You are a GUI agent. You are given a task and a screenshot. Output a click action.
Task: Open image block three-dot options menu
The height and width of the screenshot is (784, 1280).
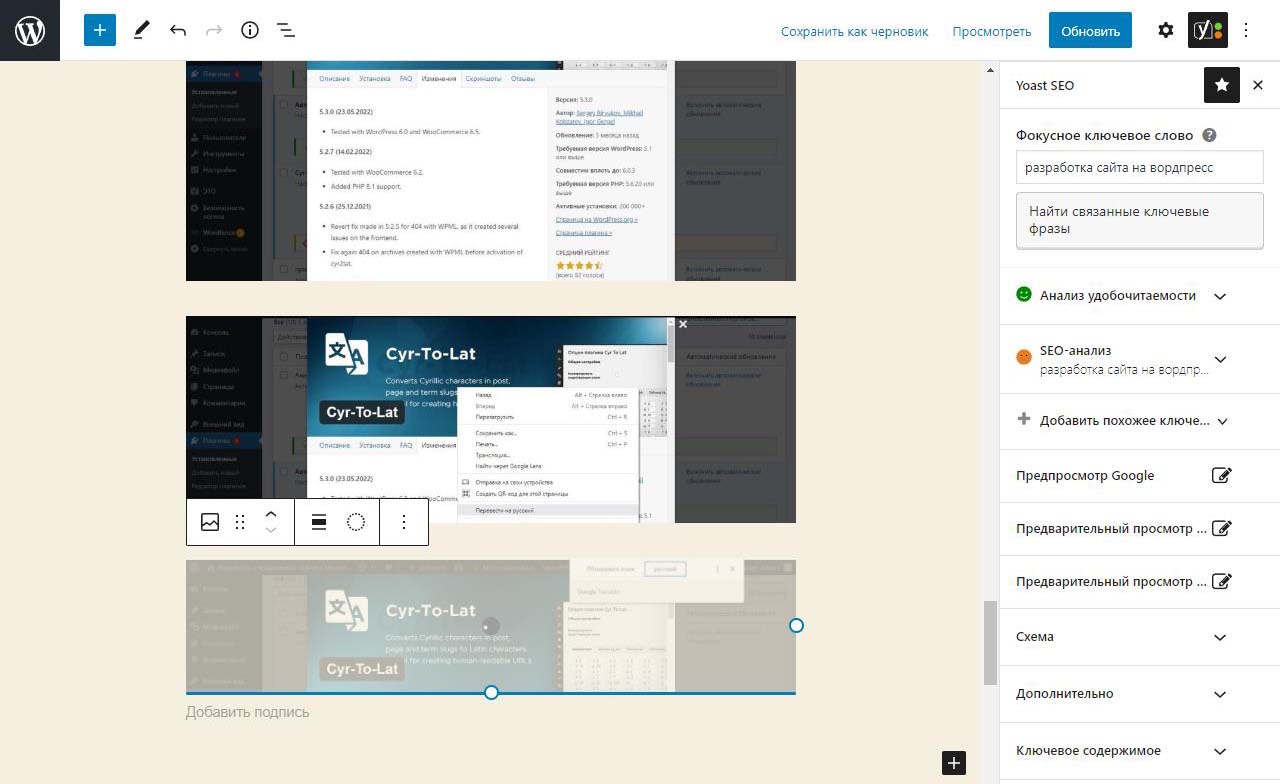tap(404, 522)
